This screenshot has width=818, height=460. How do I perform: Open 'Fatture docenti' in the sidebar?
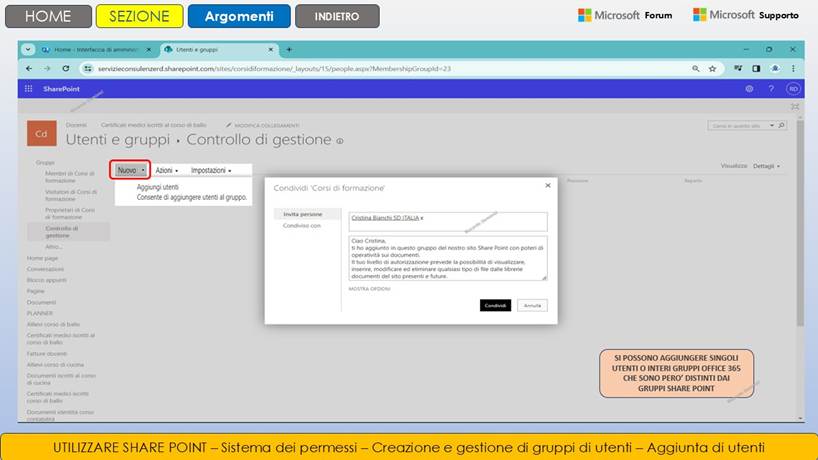click(47, 354)
